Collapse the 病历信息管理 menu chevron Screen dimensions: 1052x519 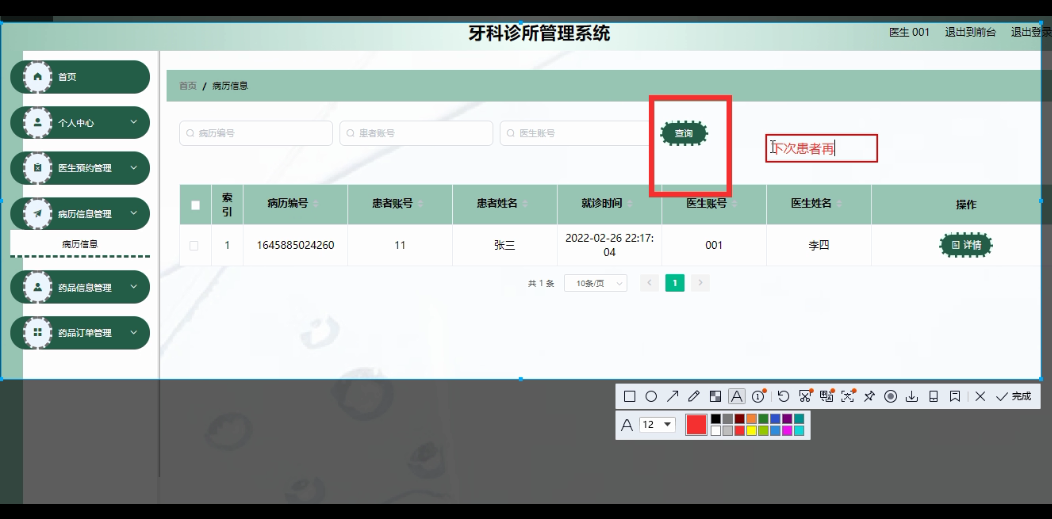point(134,213)
